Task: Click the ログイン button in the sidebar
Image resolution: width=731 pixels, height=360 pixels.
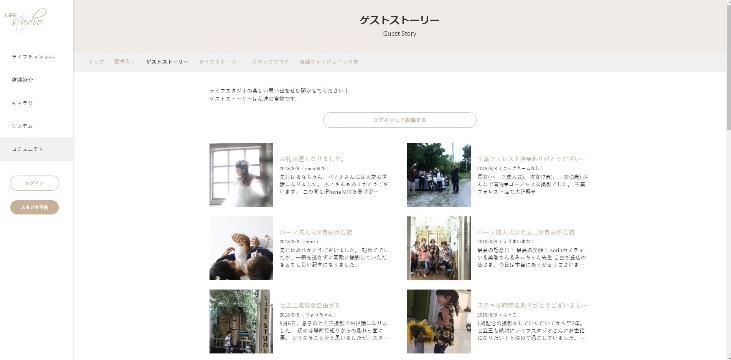Action: pyautogui.click(x=34, y=183)
